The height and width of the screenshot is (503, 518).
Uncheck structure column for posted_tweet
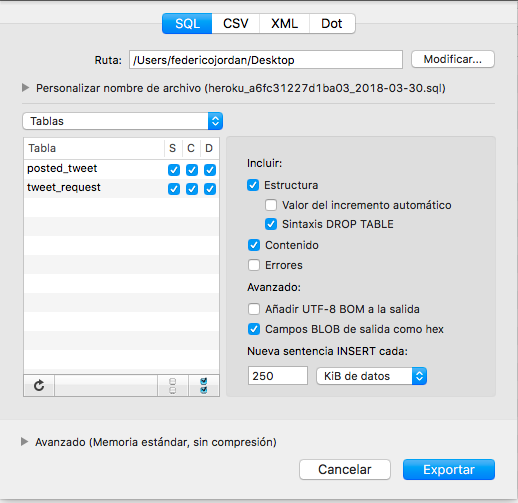[174, 170]
